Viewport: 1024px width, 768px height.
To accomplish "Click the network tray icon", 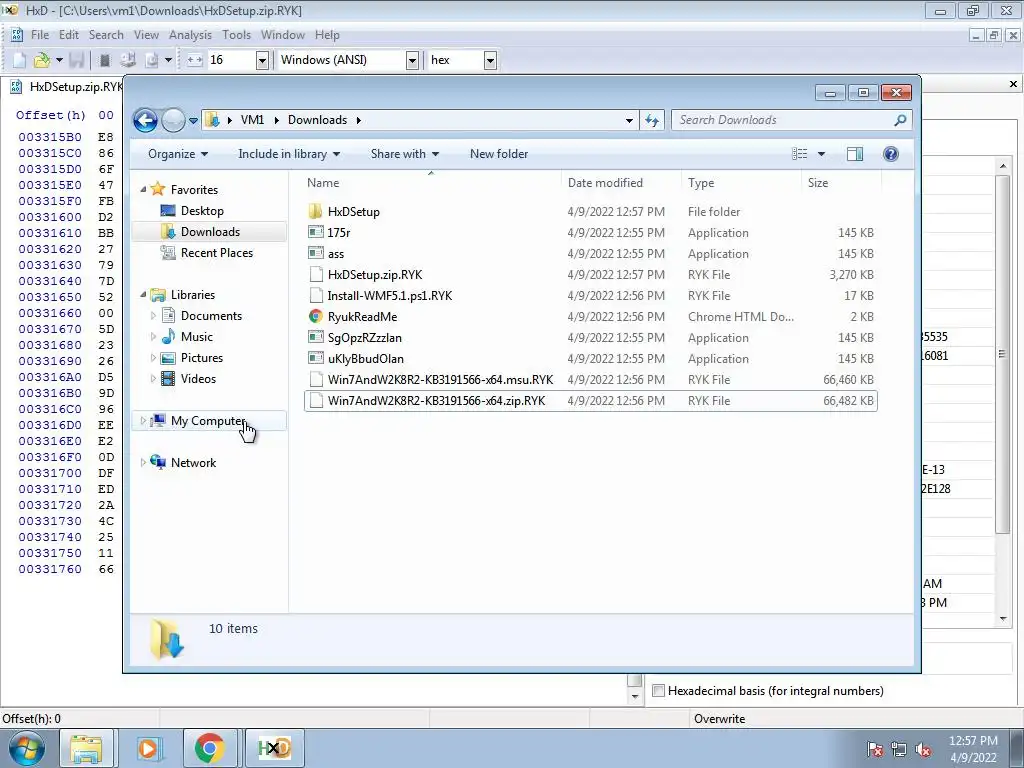I will coord(899,749).
